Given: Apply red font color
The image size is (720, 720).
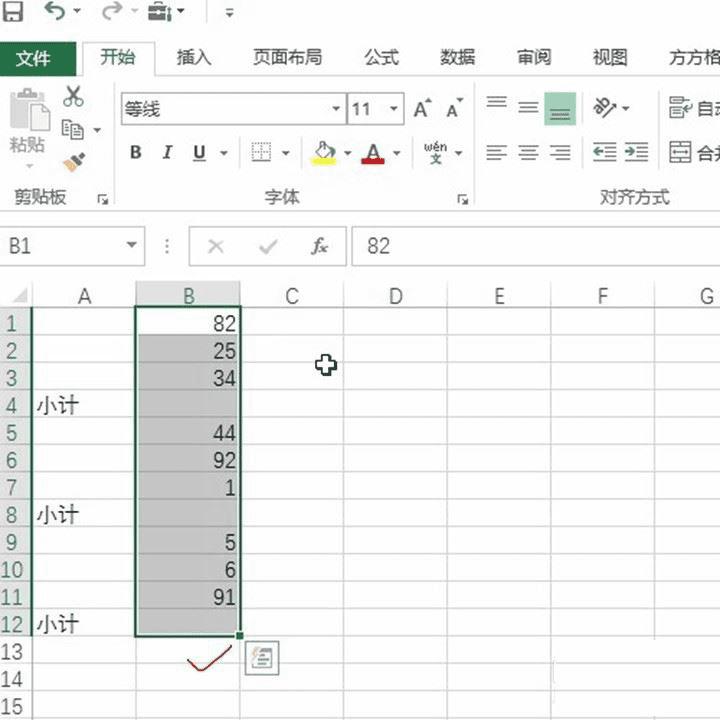Looking at the screenshot, I should click(373, 153).
